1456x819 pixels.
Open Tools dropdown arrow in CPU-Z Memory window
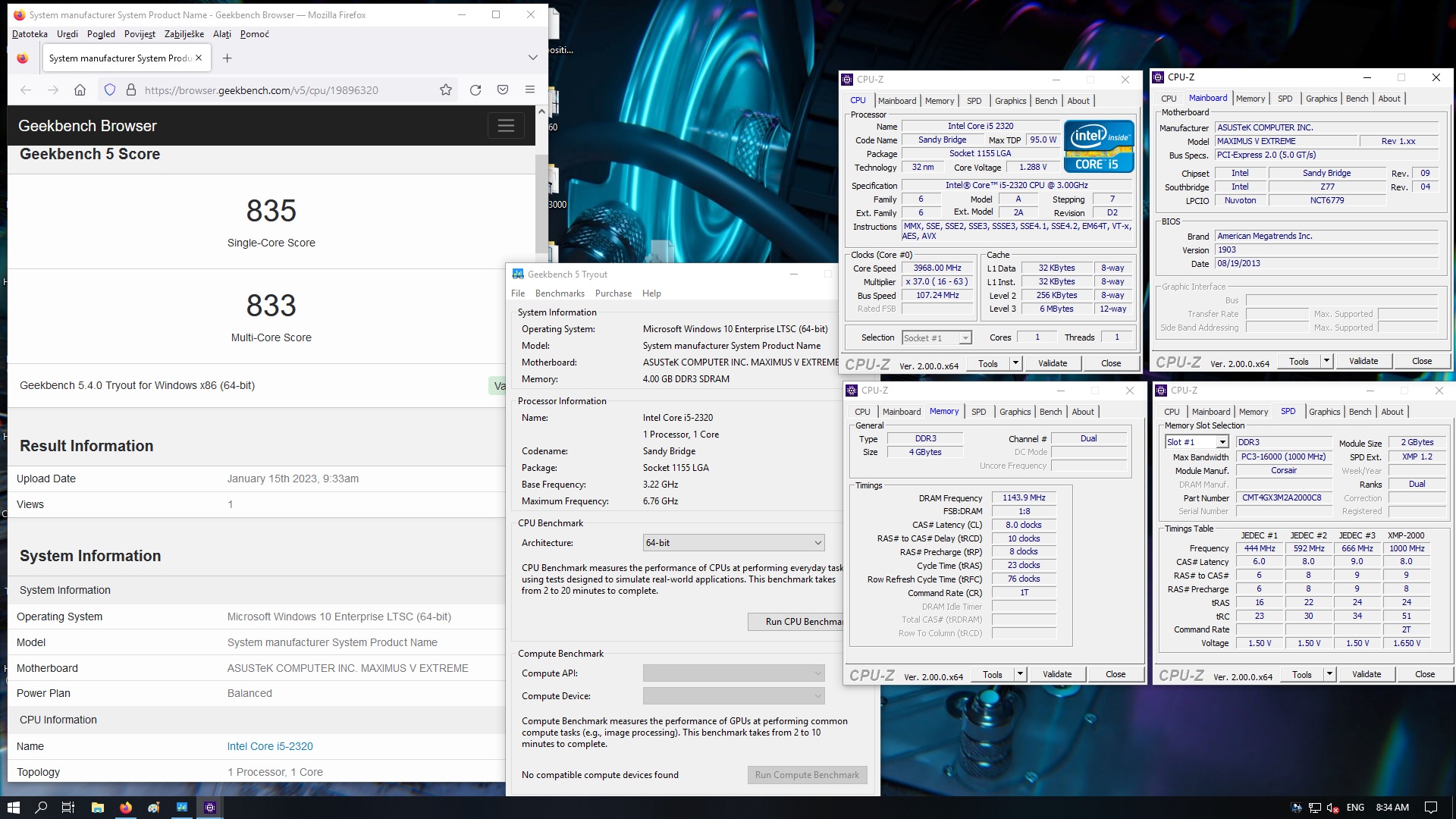coord(1020,674)
